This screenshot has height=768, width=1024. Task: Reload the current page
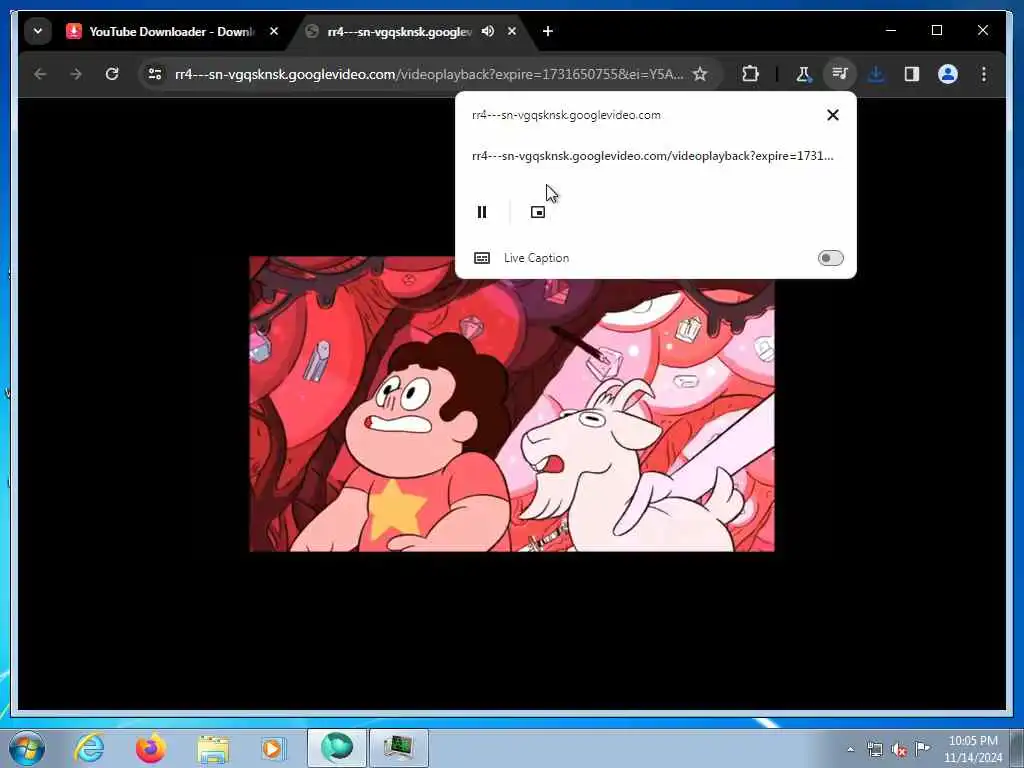[x=112, y=74]
